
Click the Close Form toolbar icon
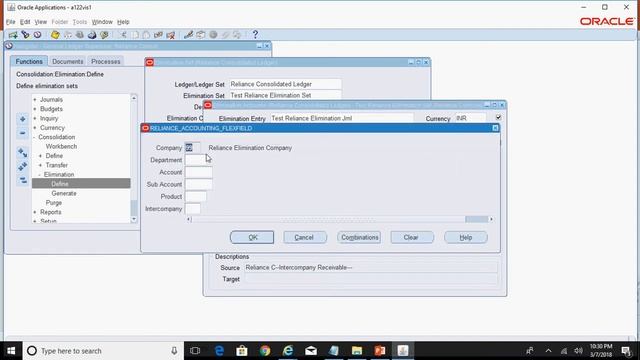coord(104,35)
